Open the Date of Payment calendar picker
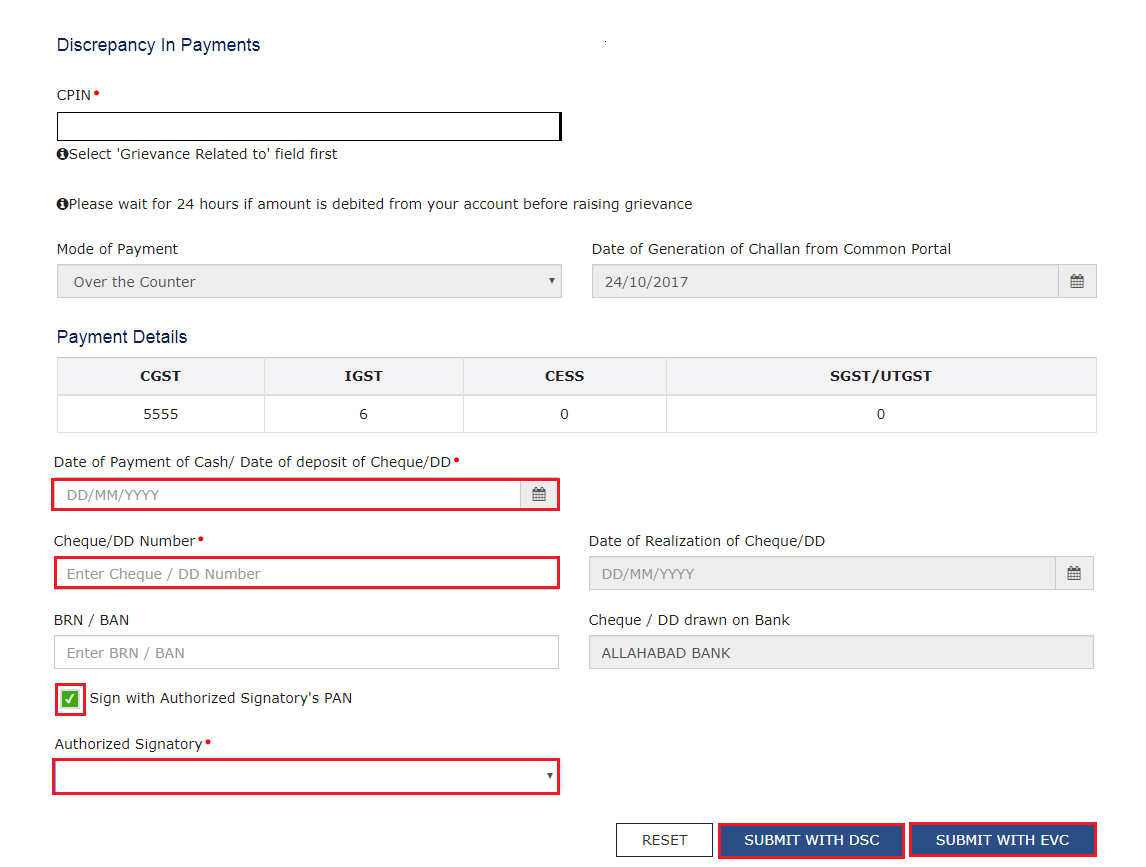 click(538, 493)
